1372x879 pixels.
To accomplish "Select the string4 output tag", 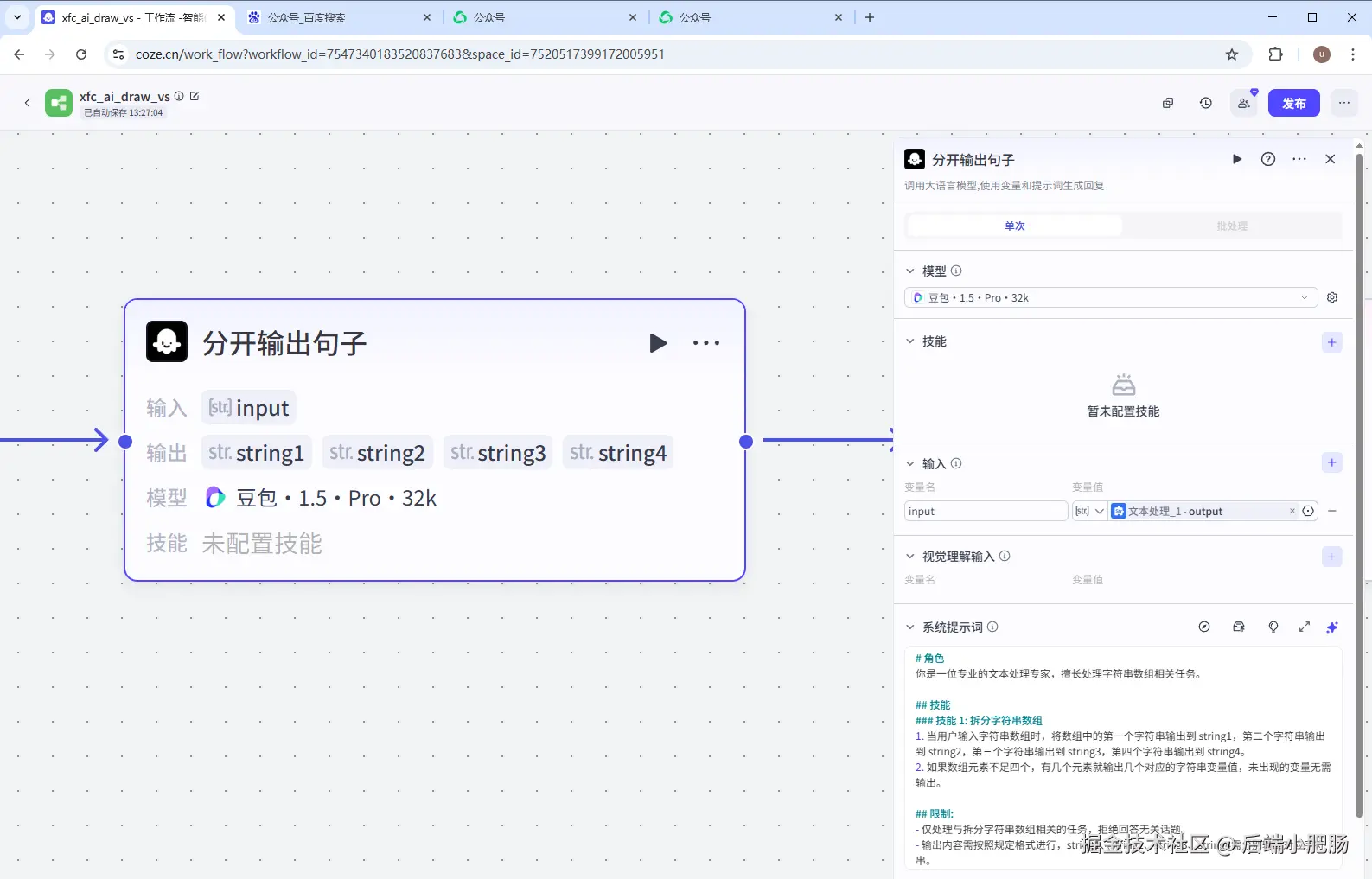I will click(x=618, y=453).
